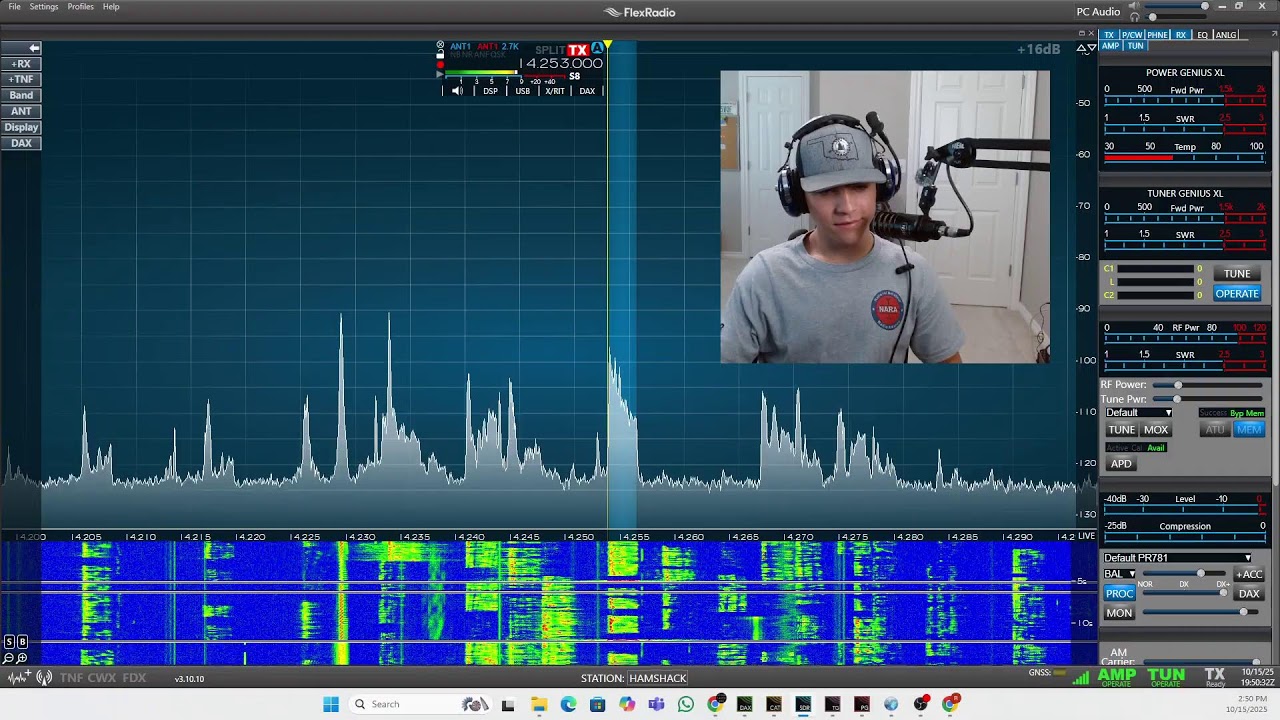Open Microsoft Teams from the taskbar
1280x720 pixels.
click(x=656, y=705)
